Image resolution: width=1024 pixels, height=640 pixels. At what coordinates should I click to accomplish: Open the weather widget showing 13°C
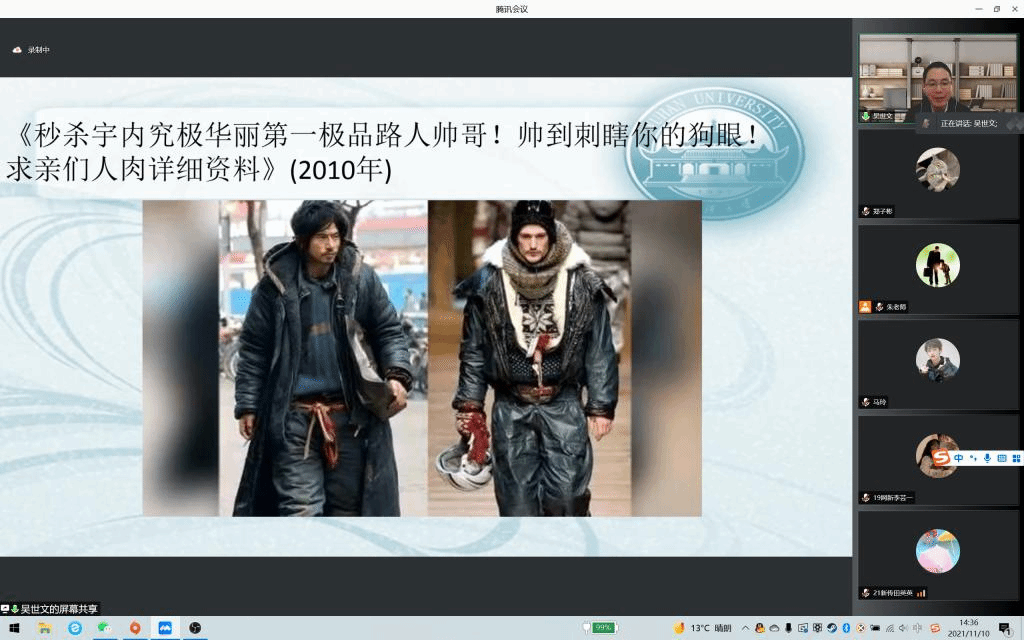[x=706, y=628]
